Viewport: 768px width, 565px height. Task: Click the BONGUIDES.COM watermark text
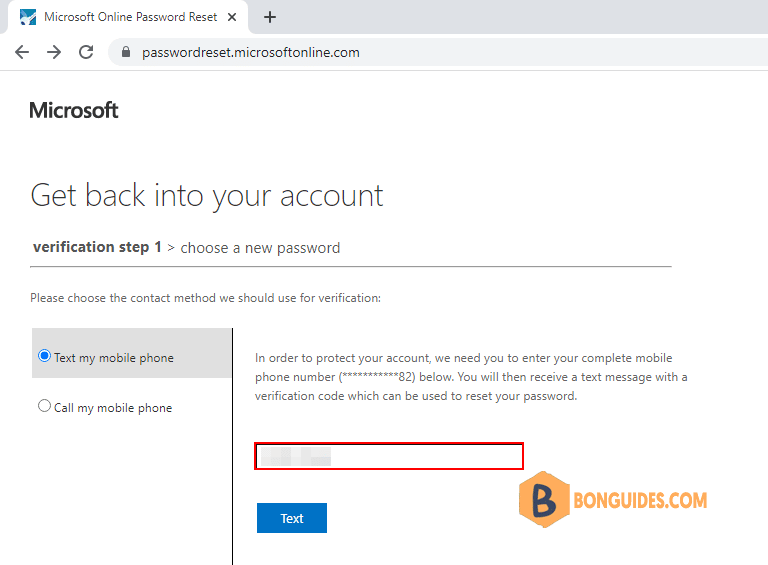coord(640,500)
